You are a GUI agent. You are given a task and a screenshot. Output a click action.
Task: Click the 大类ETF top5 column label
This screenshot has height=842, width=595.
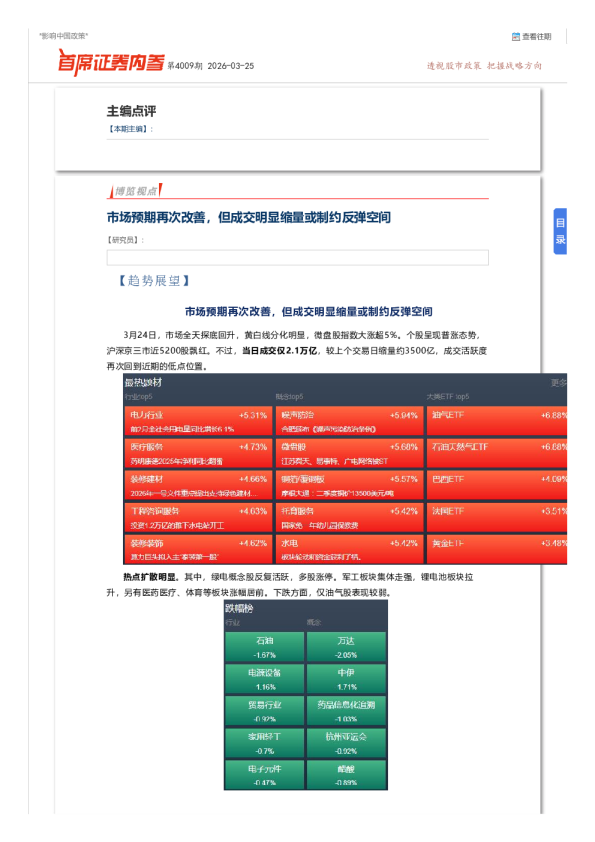(x=448, y=396)
